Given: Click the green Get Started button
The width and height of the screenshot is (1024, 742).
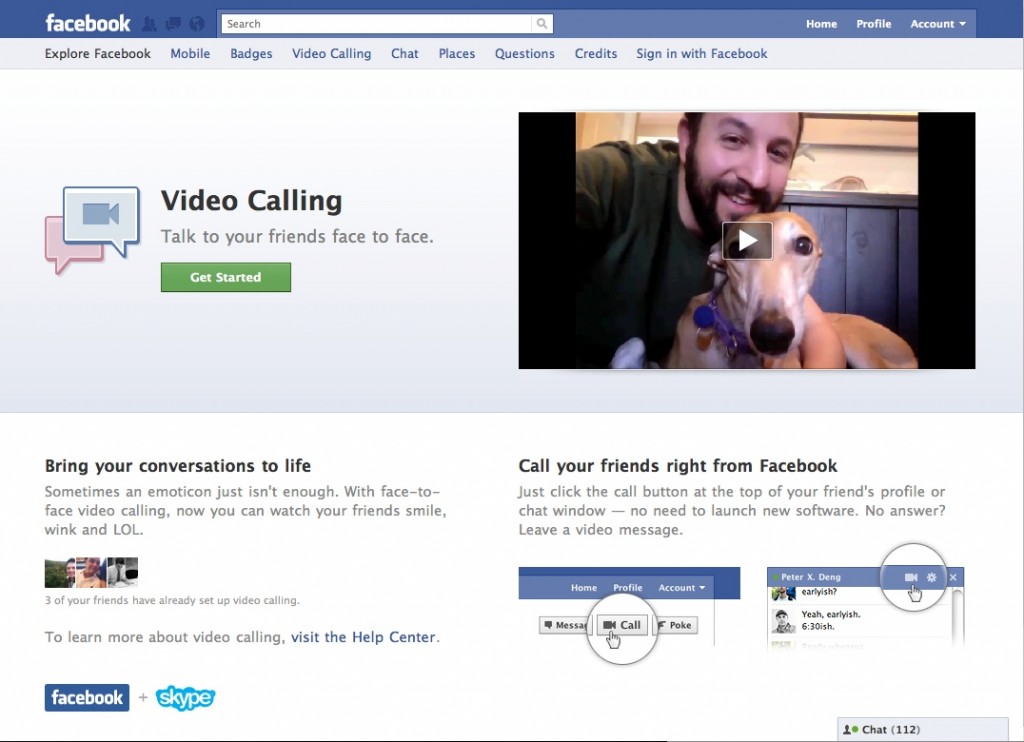Looking at the screenshot, I should tap(226, 277).
